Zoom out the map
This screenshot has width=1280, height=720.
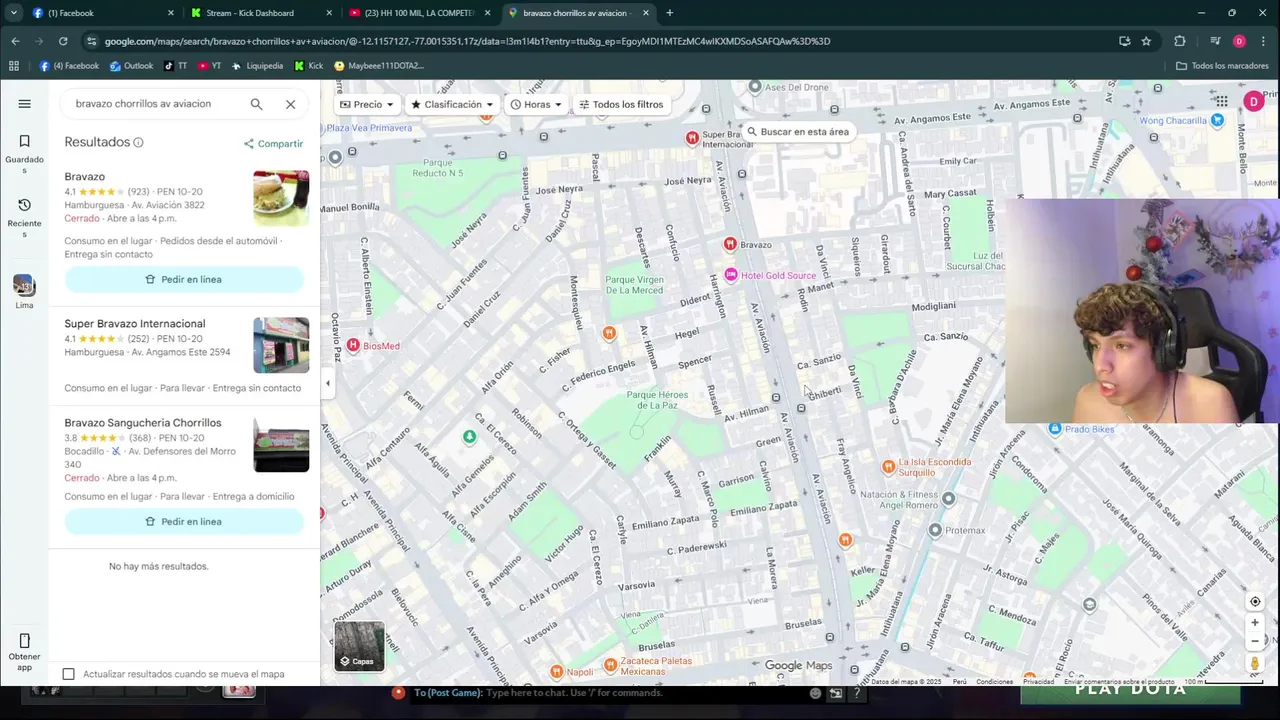1255,642
